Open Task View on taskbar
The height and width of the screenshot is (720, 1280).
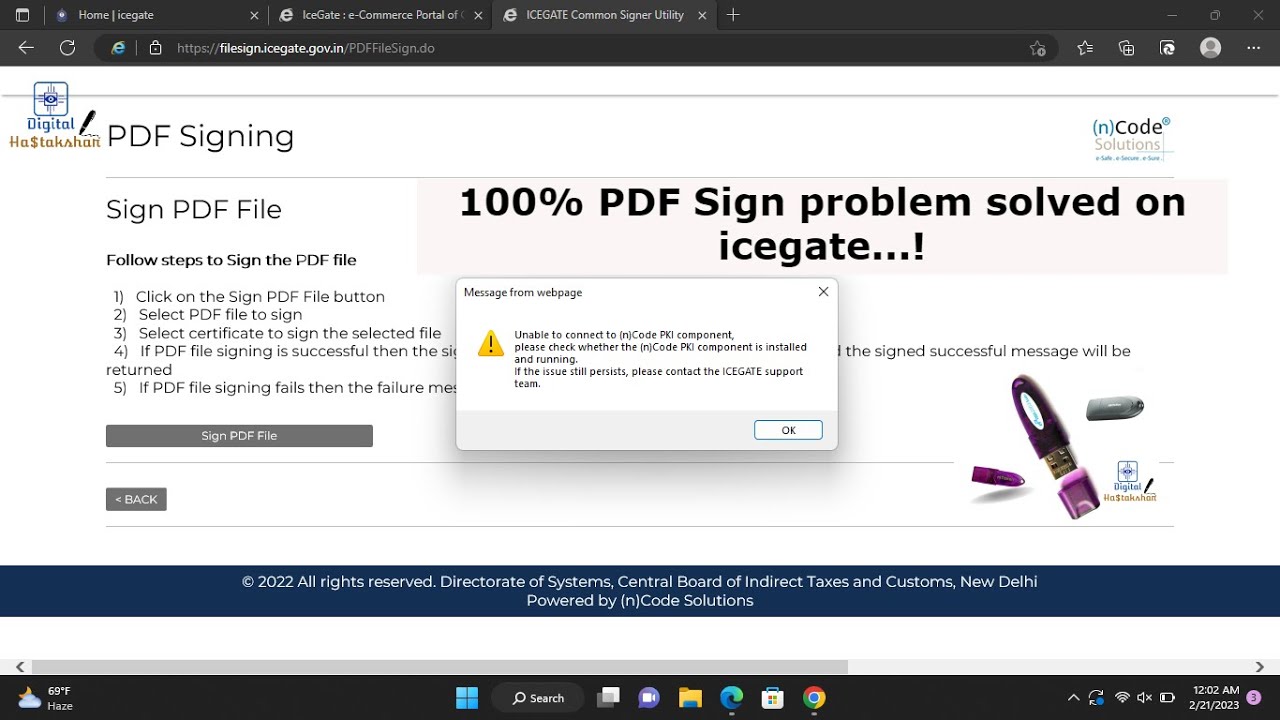click(608, 698)
